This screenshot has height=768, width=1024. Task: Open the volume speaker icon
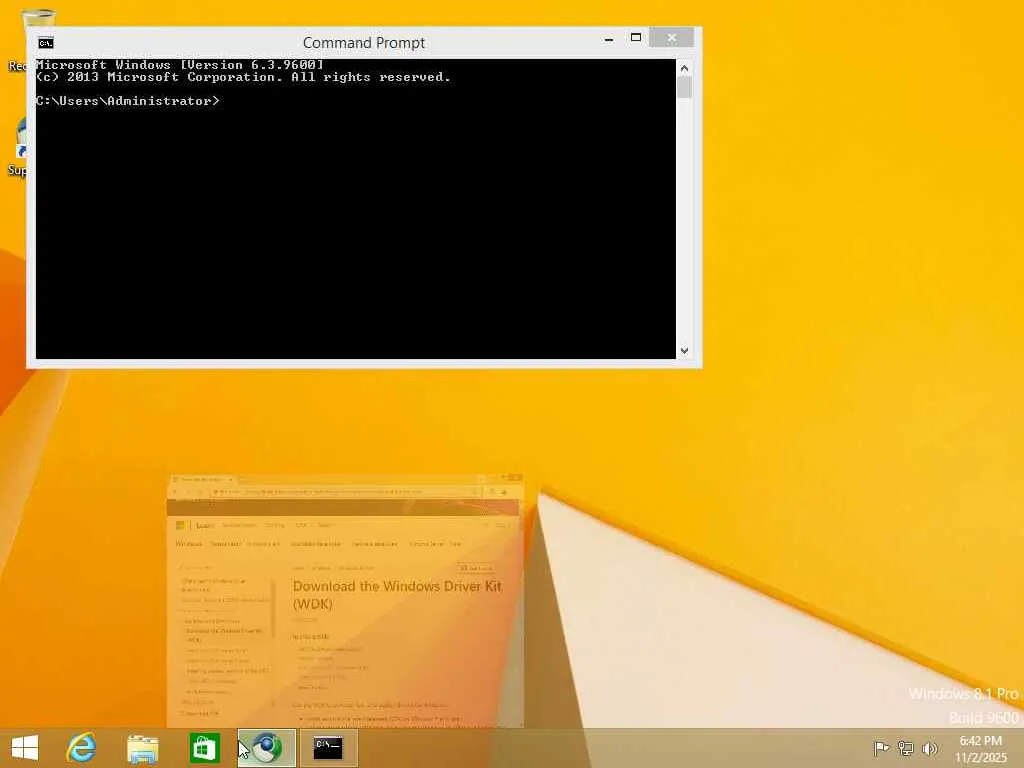[x=929, y=748]
